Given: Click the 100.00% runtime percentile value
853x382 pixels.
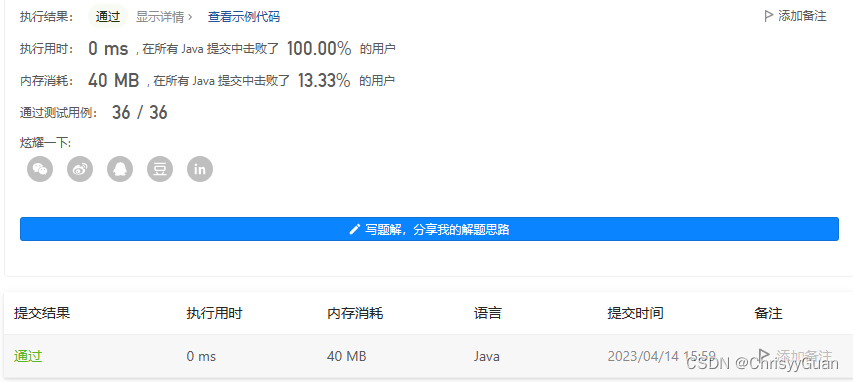Looking at the screenshot, I should [x=319, y=49].
